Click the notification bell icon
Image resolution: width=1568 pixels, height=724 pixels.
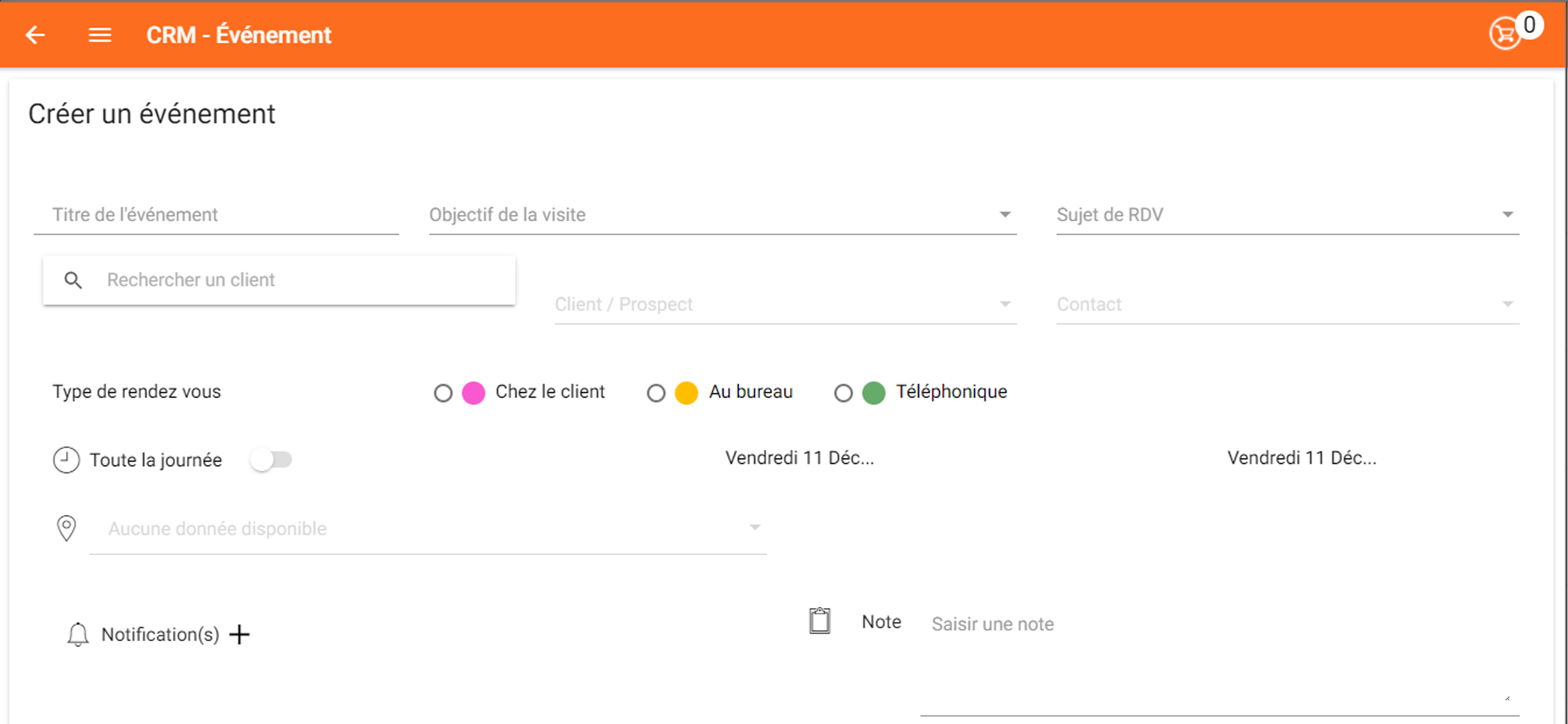pos(78,634)
